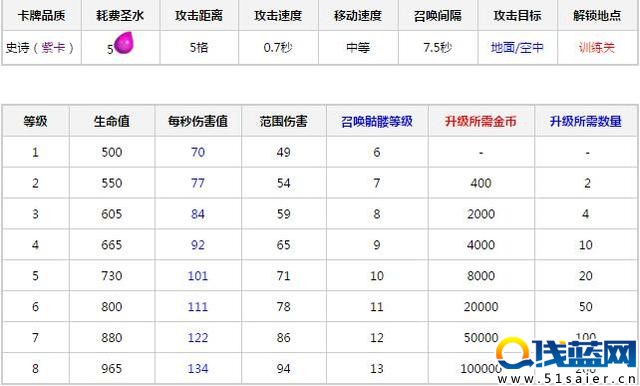The width and height of the screenshot is (640, 386).
Task: Click area damage value 65
Action: (284, 245)
